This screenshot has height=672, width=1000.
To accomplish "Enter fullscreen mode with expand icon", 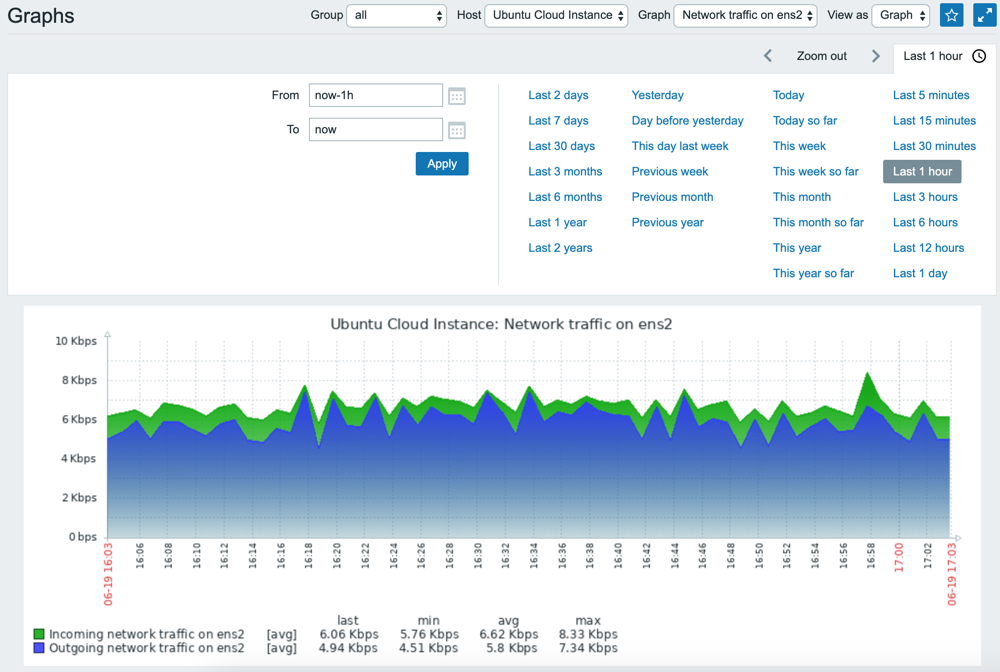I will coord(984,16).
